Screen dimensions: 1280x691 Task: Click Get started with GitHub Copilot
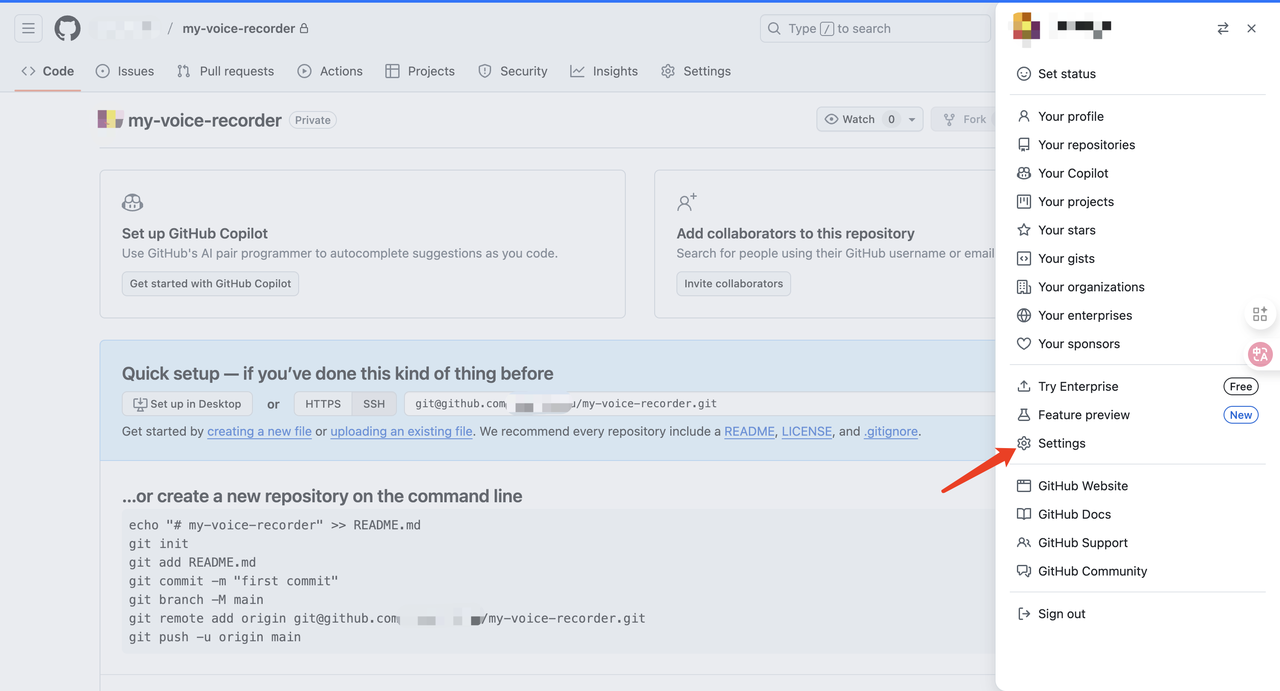(210, 284)
